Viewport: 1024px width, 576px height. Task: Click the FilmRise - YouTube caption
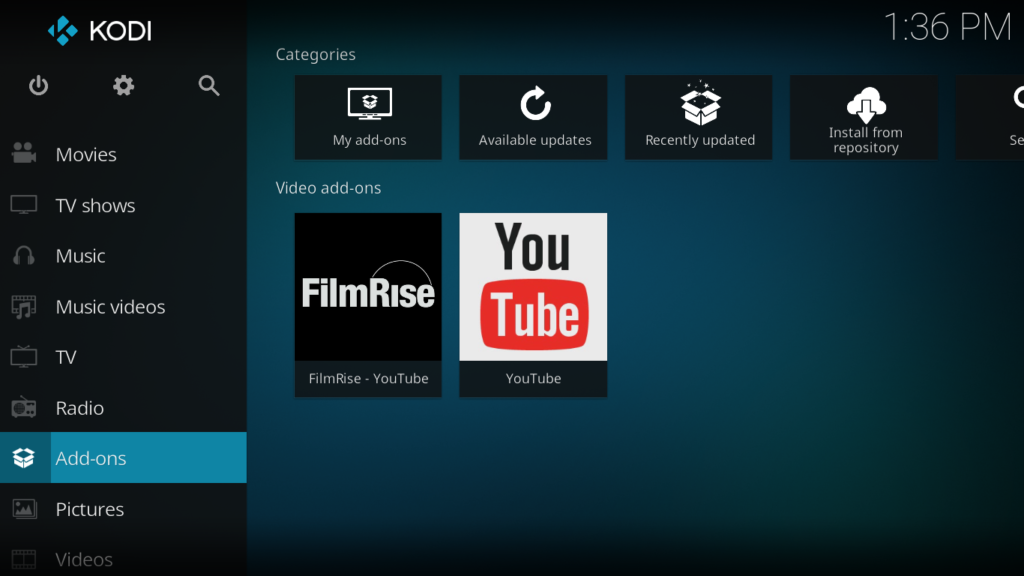[x=368, y=378]
